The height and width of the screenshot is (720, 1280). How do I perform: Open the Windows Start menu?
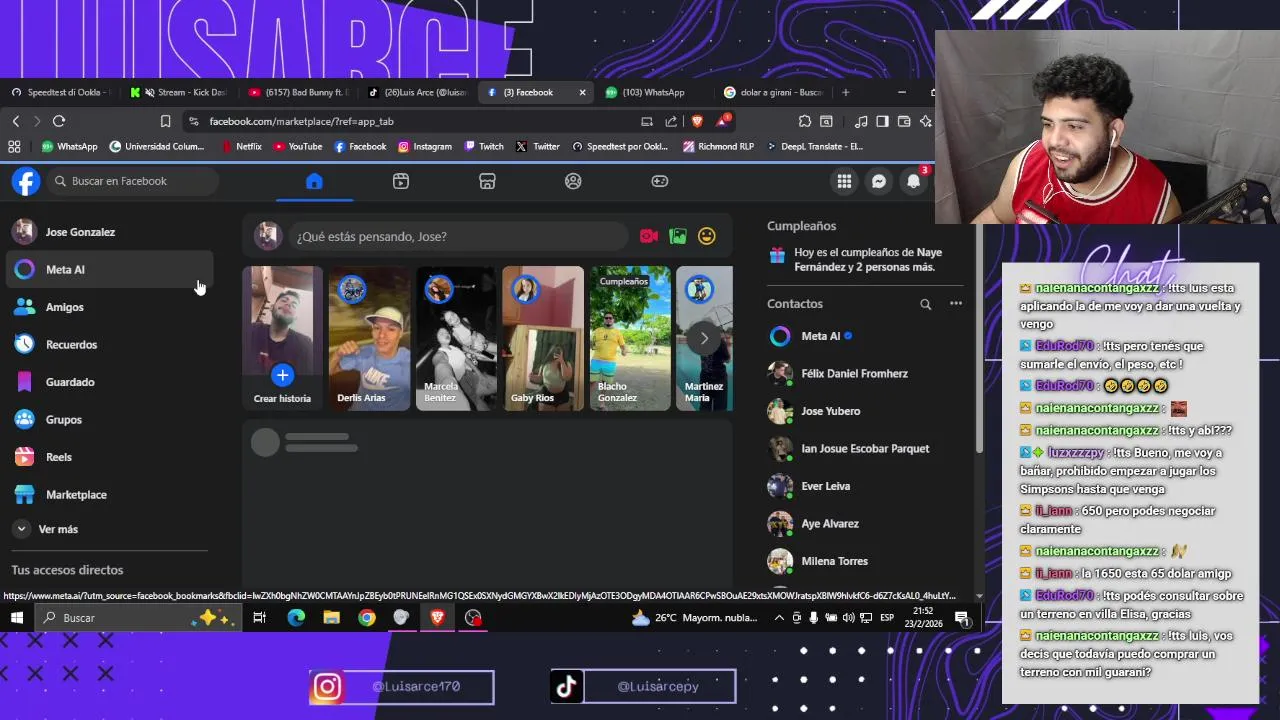(16, 618)
